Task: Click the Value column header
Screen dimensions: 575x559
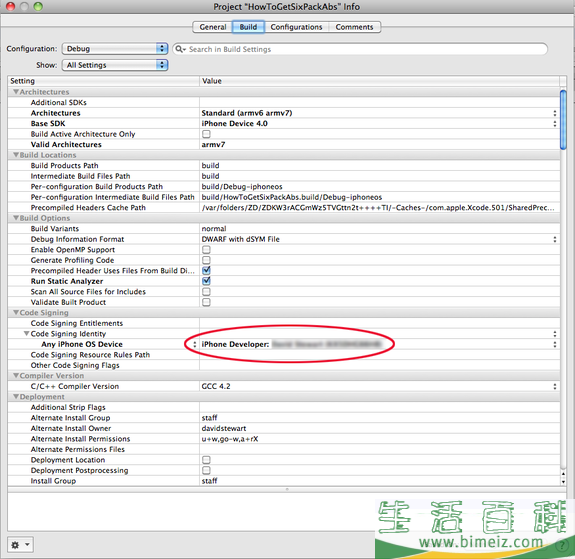Action: pos(380,81)
